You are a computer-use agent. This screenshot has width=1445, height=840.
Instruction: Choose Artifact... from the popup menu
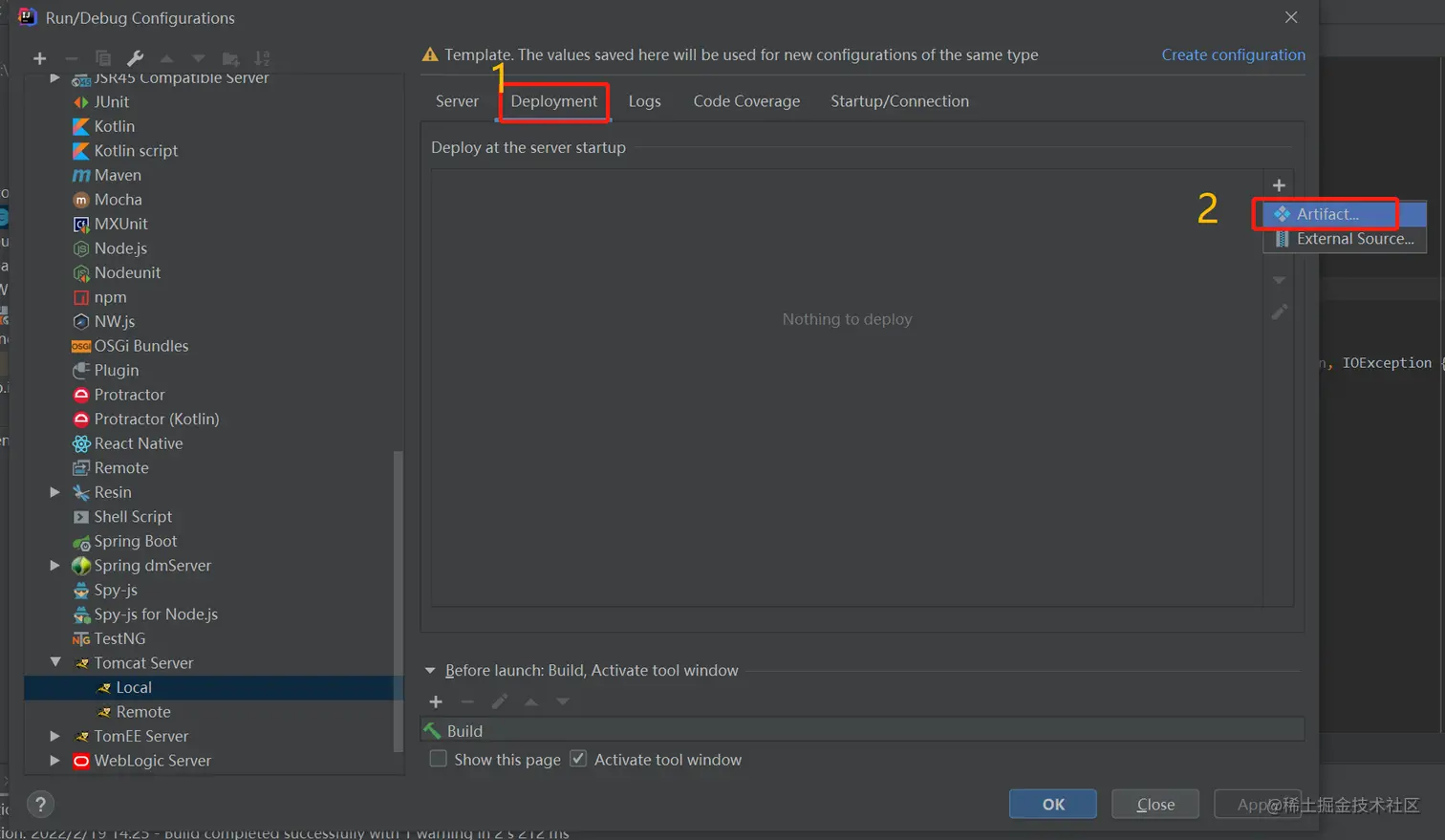[x=1345, y=214]
